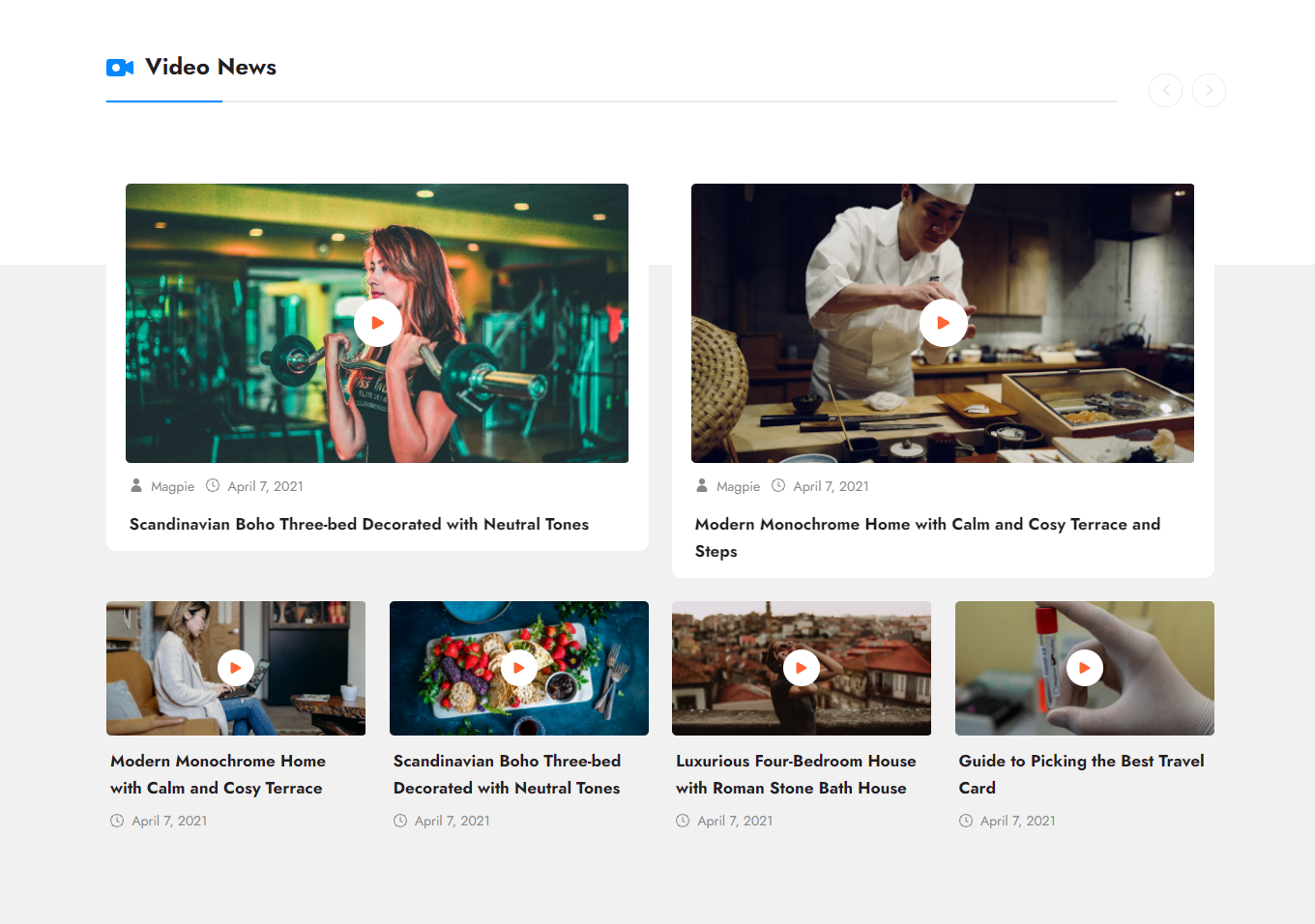Play the test tube glove video
The image size is (1315, 924).
coord(1084,667)
